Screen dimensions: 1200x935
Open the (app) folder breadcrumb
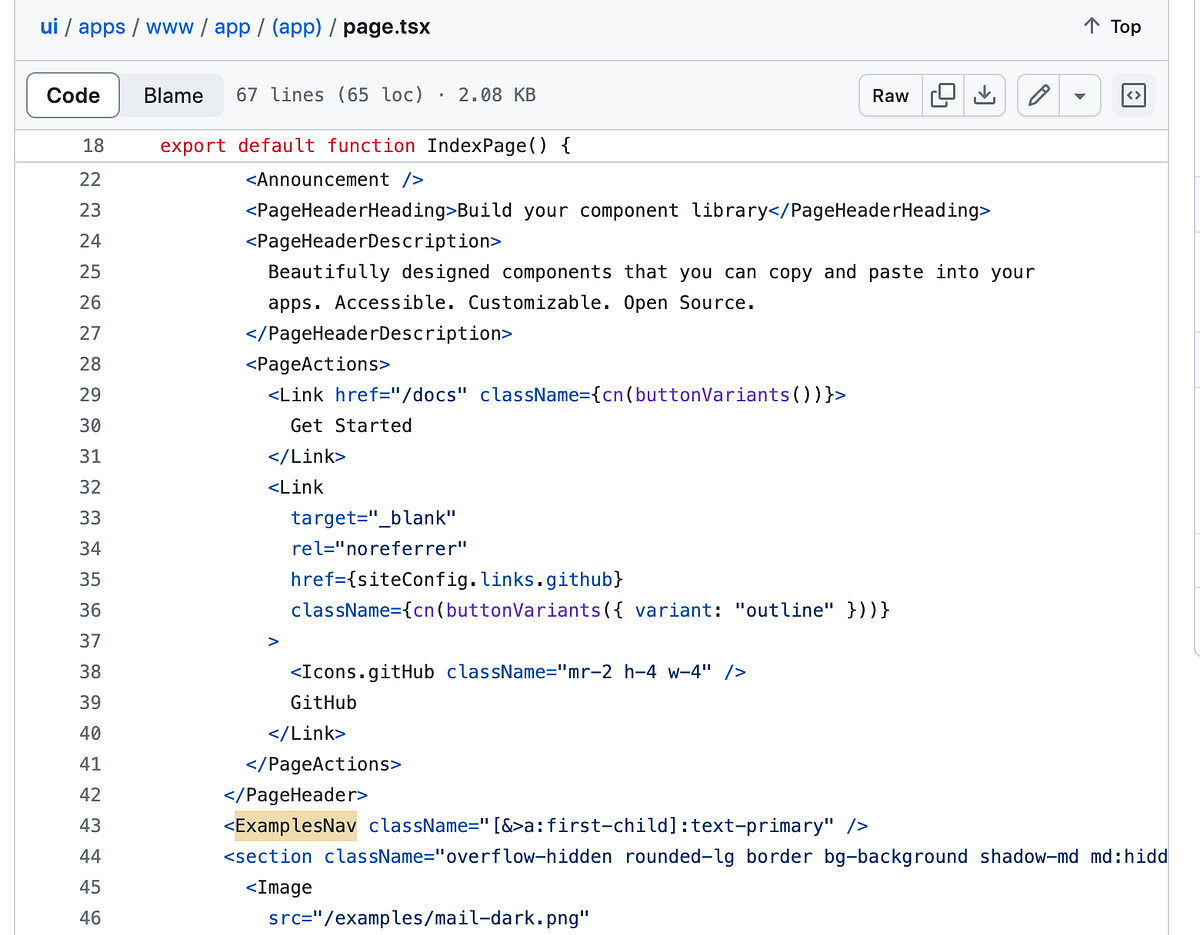296,27
